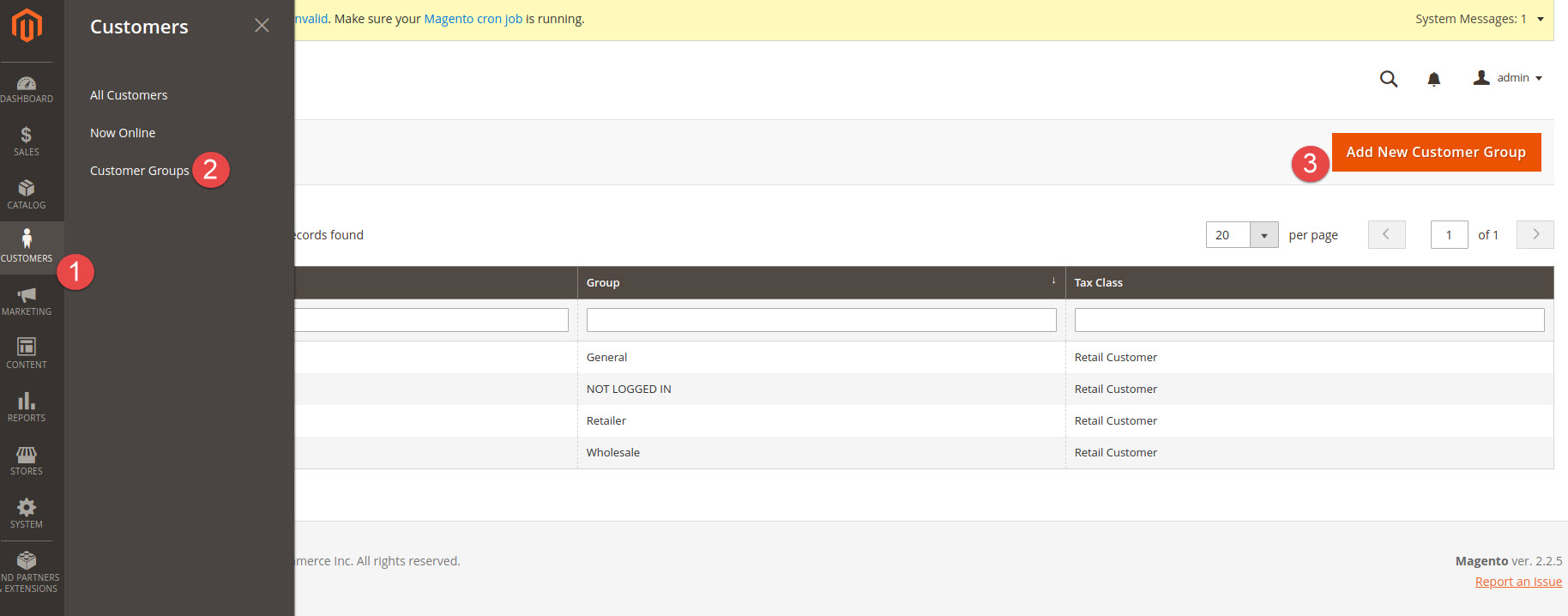Image resolution: width=1568 pixels, height=616 pixels.
Task: Select All Customers menu item
Action: 129,95
